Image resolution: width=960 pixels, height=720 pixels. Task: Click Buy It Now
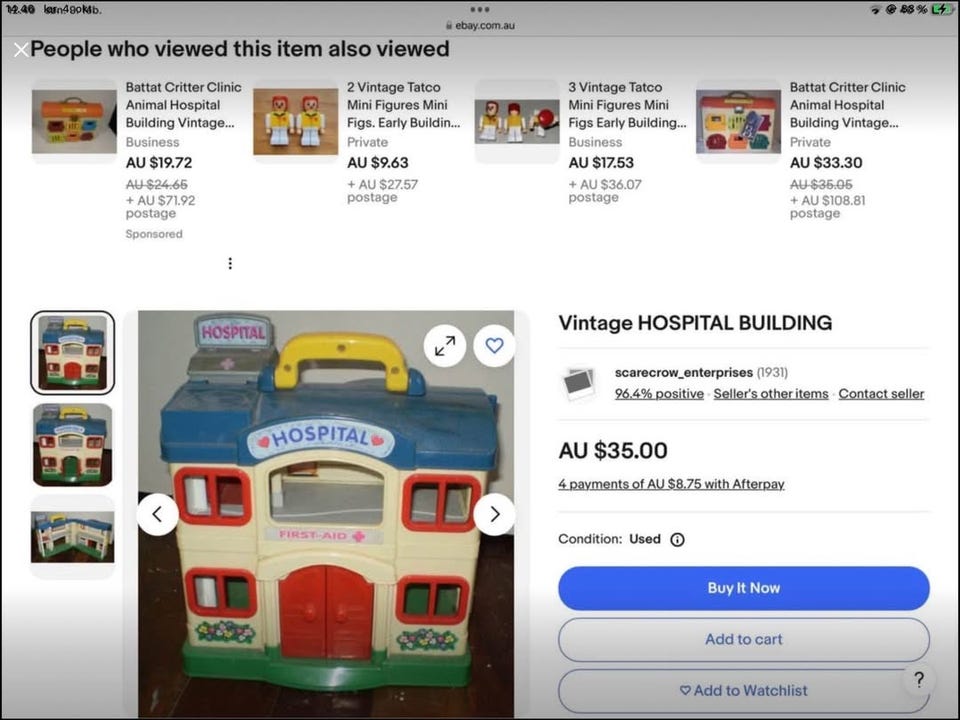click(743, 588)
